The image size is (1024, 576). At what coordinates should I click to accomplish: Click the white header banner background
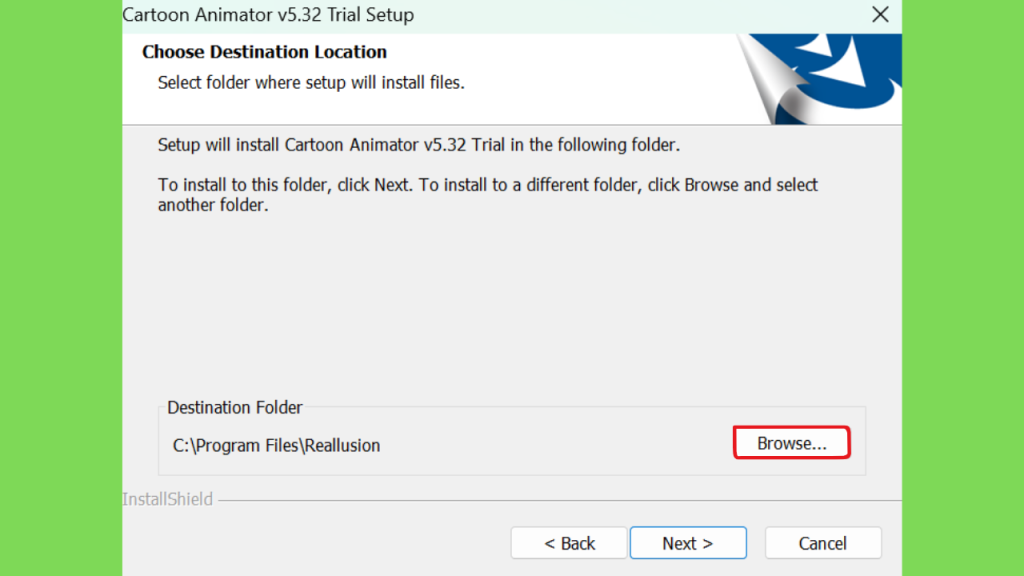point(588,78)
